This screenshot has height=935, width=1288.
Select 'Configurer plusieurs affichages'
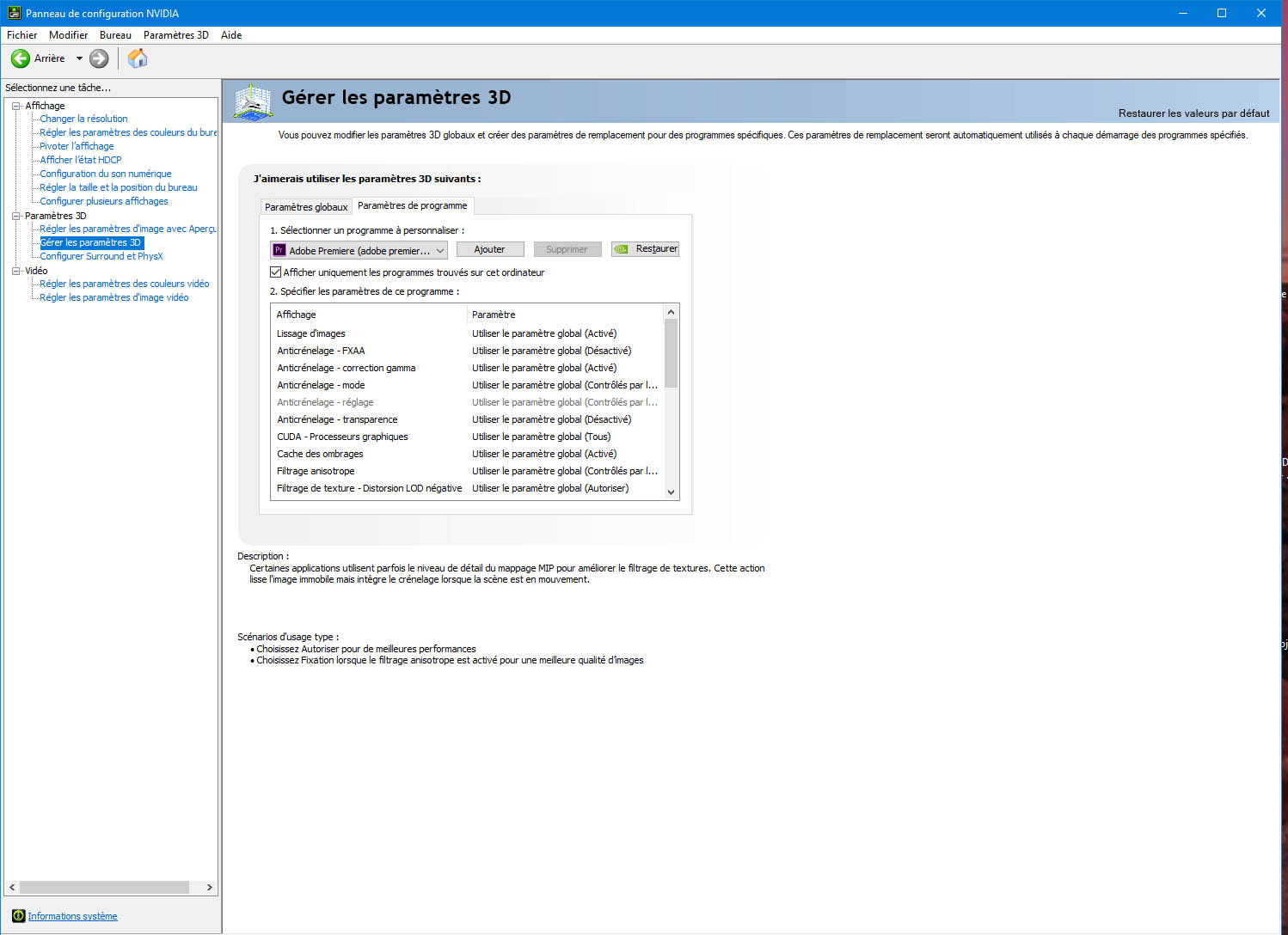pyautogui.click(x=104, y=201)
